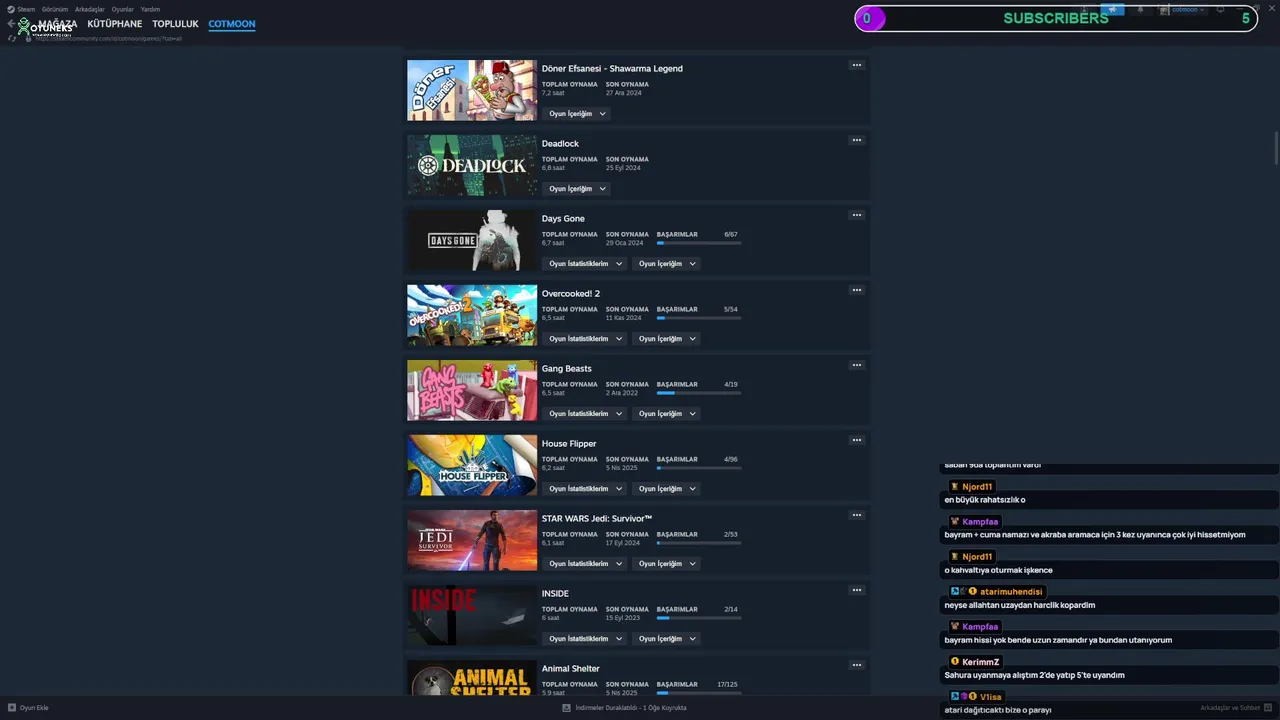Click Gang Beasts achievements progress bar
The image size is (1280, 720).
point(699,393)
